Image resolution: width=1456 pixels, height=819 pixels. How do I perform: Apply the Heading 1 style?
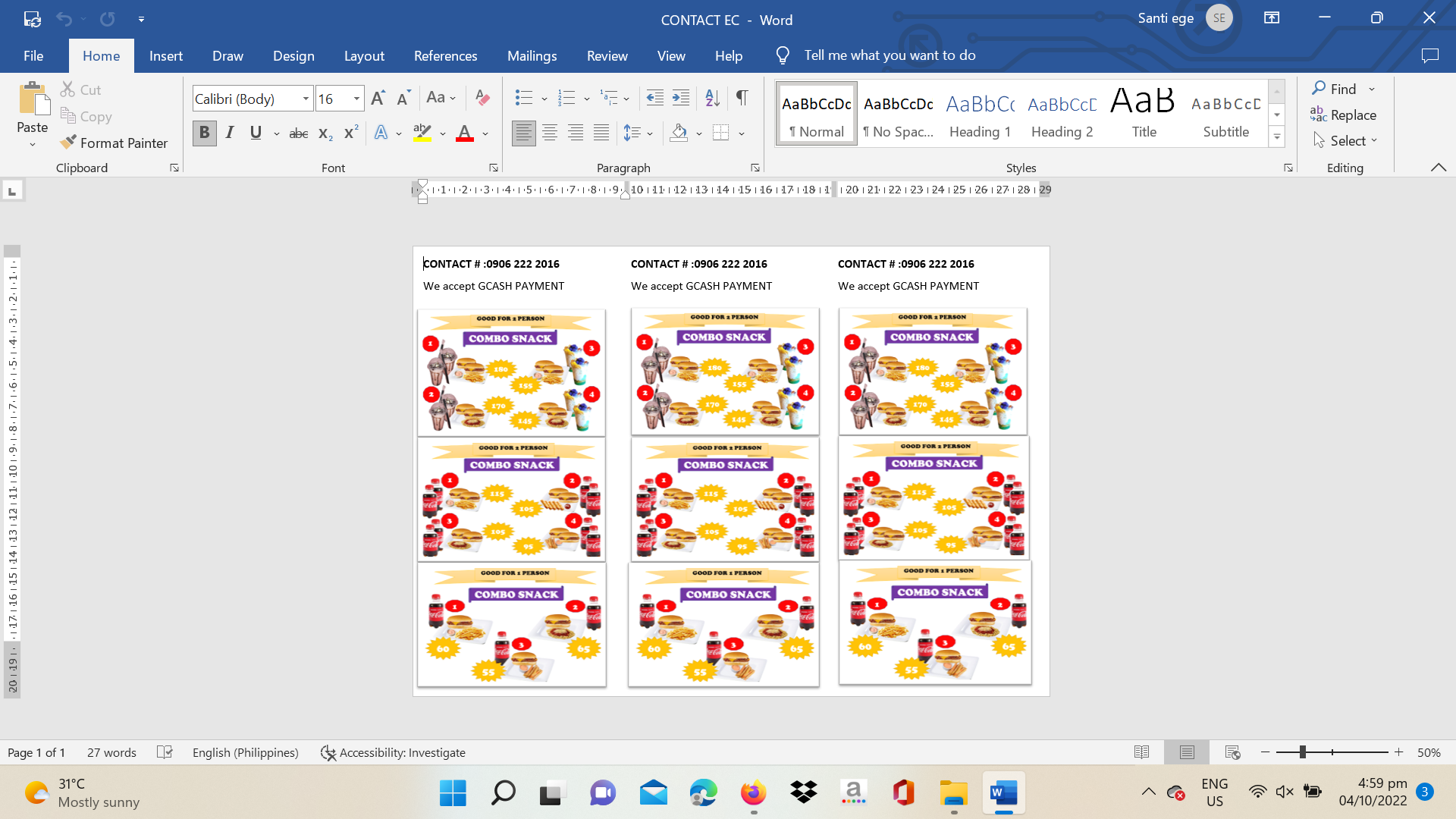[x=980, y=114]
